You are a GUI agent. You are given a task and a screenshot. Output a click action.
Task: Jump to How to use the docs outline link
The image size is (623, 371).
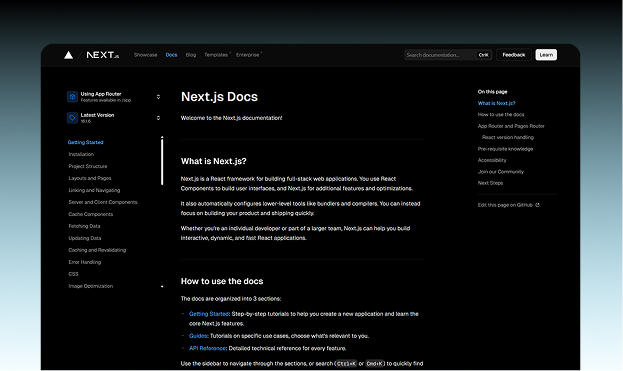point(501,114)
